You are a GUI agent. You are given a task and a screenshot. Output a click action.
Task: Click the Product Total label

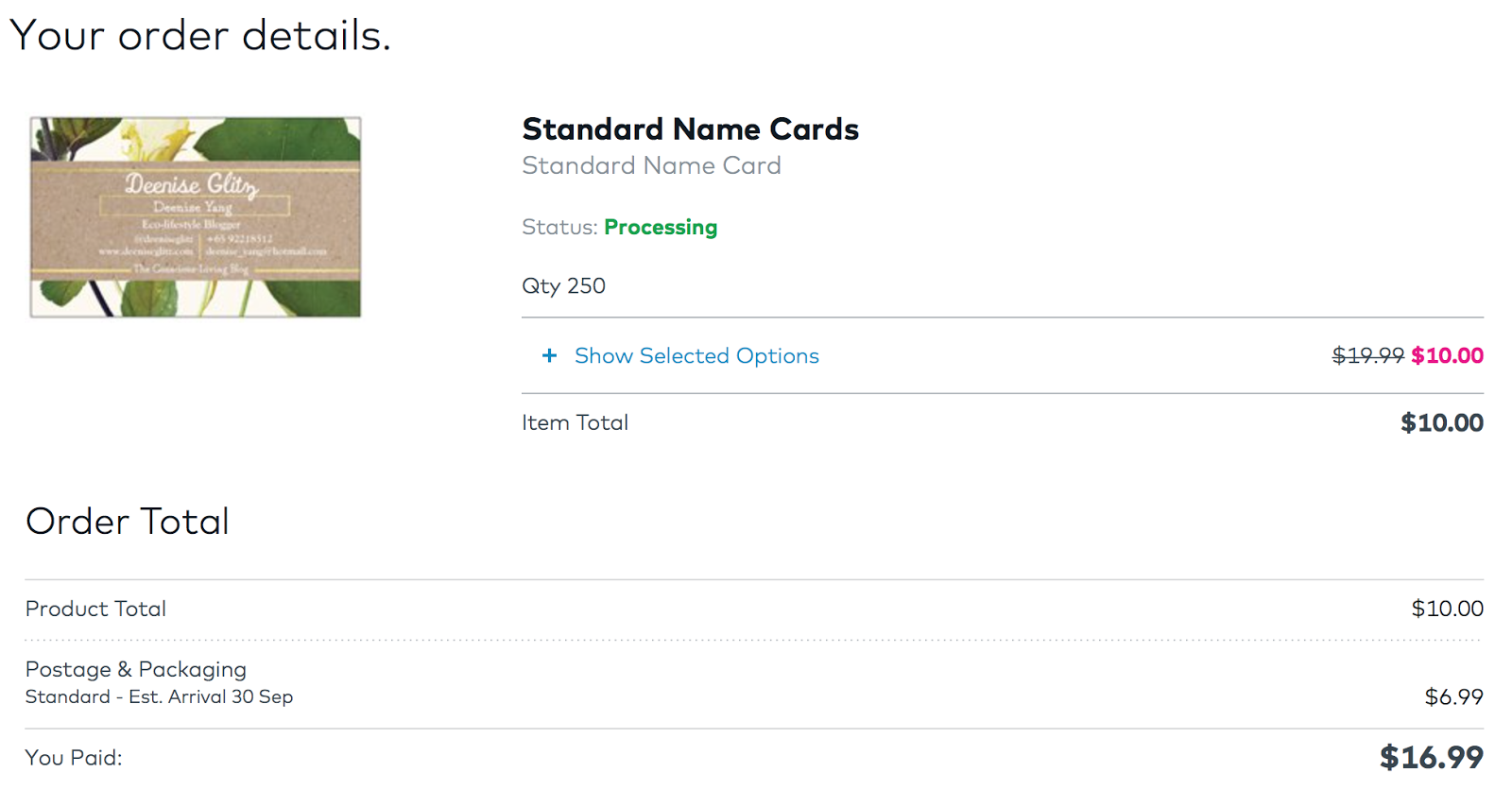pos(95,609)
